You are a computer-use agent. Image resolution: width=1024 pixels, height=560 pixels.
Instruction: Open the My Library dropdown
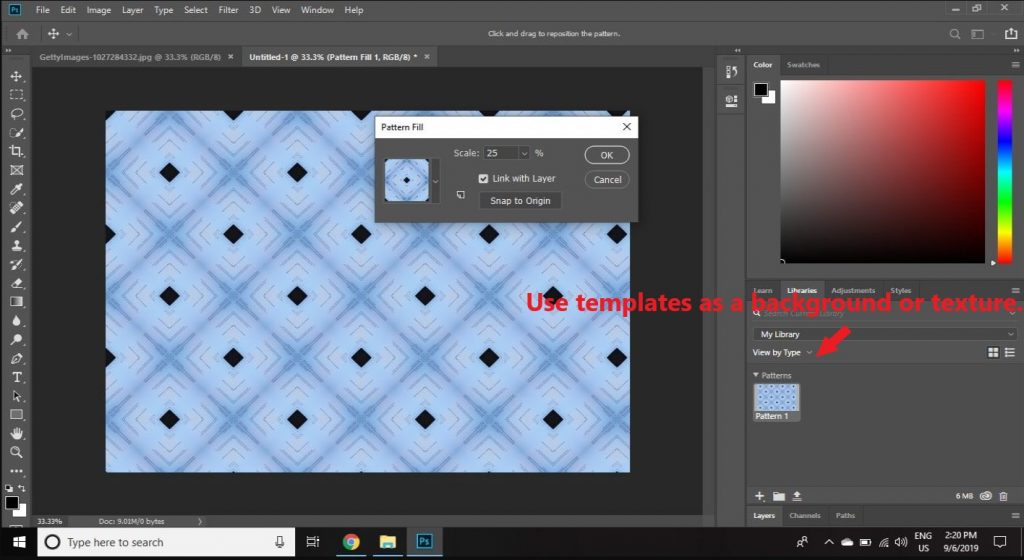coord(884,334)
